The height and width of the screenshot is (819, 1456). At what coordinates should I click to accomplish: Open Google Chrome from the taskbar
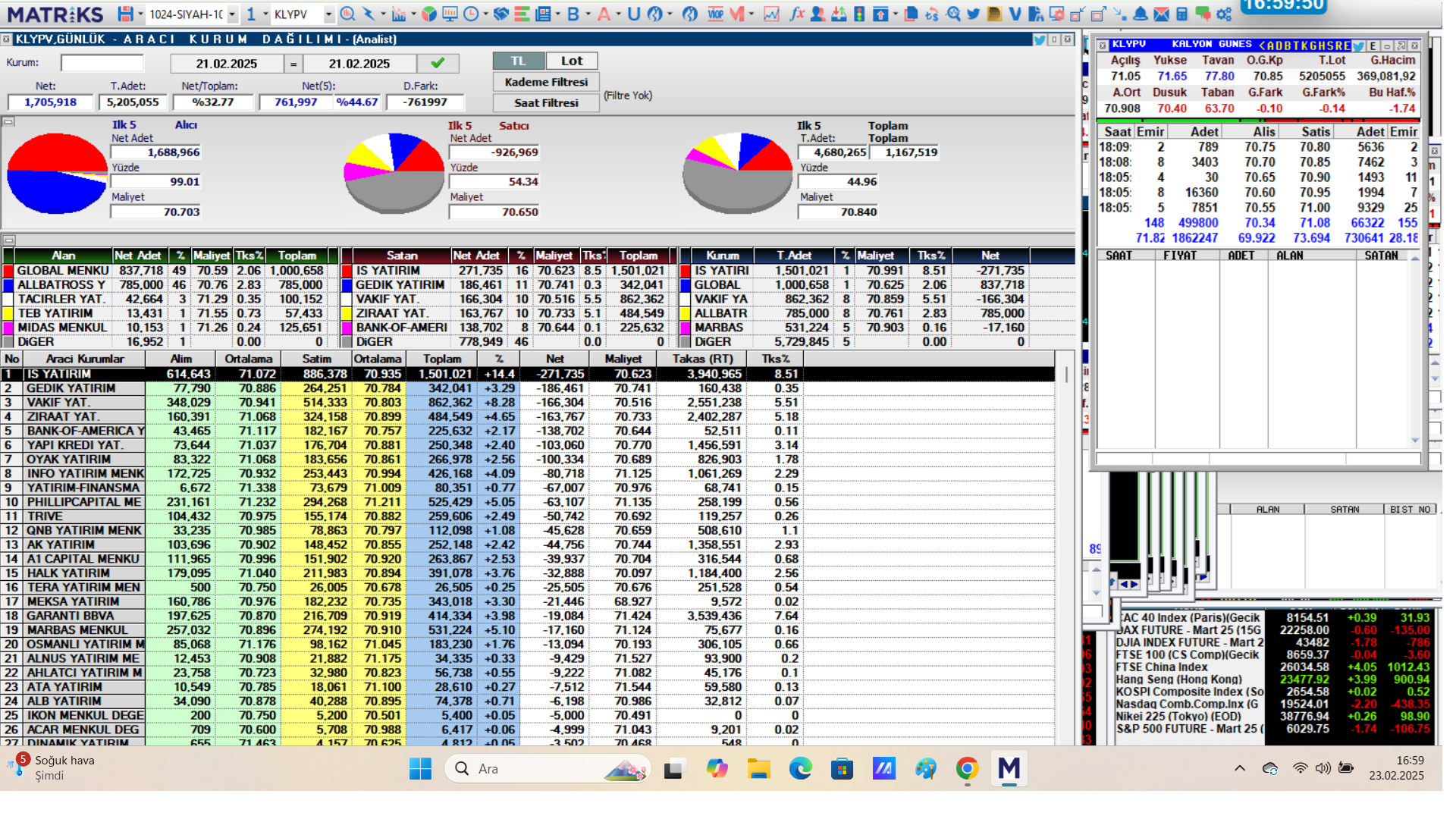(x=967, y=769)
